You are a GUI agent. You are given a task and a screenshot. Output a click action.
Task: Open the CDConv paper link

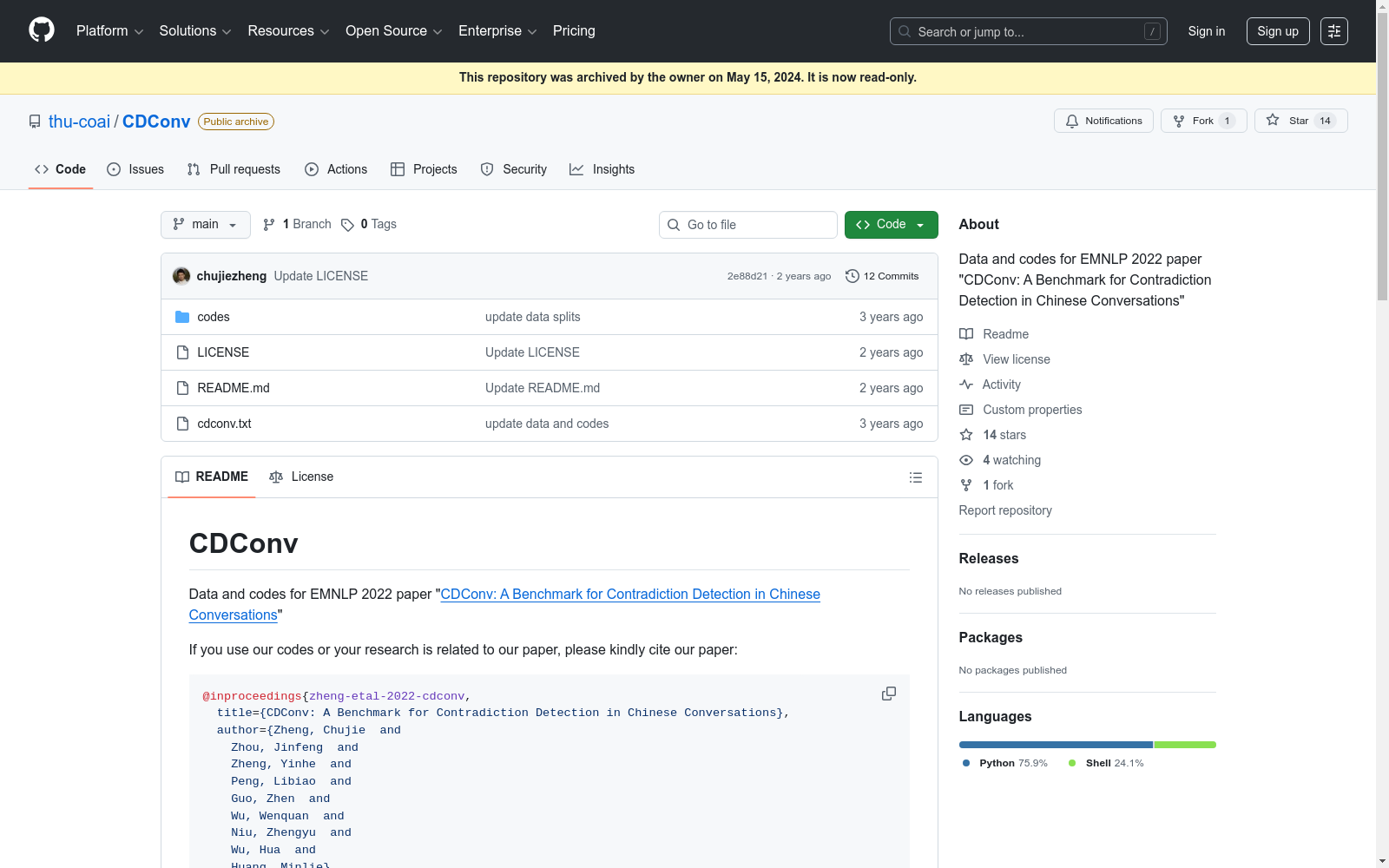[629, 594]
